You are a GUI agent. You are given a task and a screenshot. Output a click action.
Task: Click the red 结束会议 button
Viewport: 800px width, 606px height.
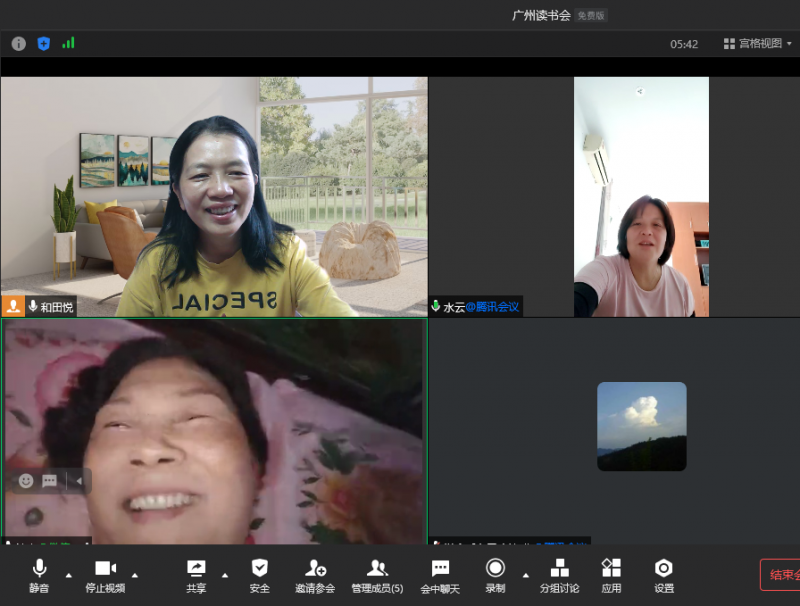click(x=781, y=575)
